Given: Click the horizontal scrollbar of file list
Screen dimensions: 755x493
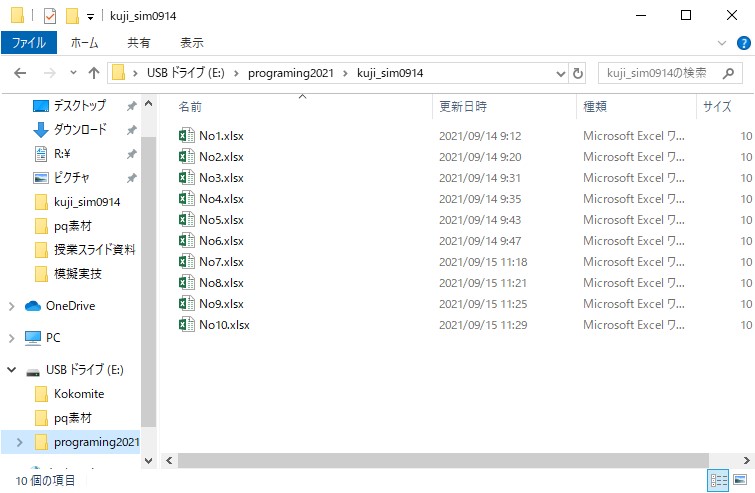Looking at the screenshot, I should pos(443,461).
